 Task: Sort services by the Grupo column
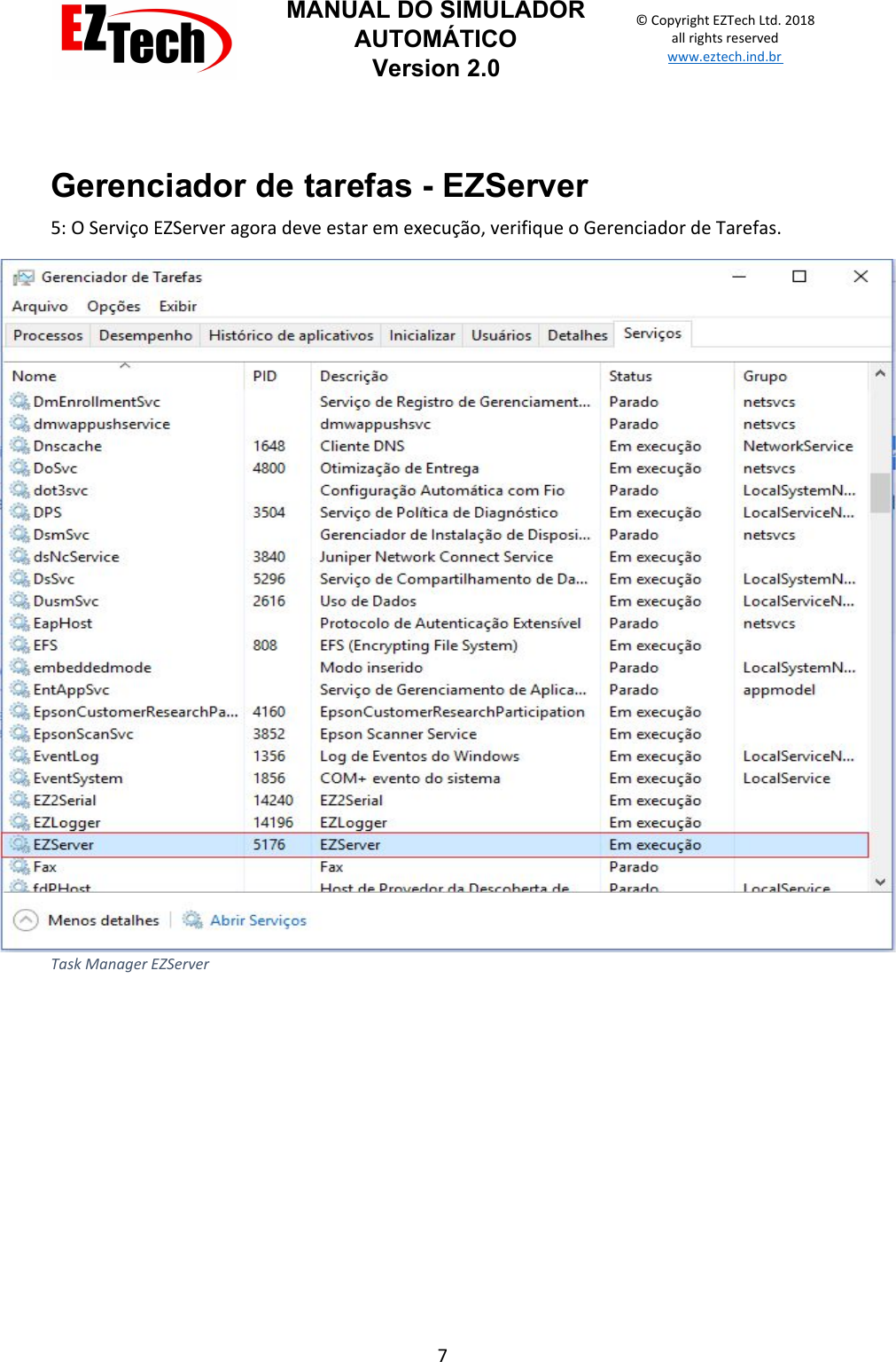pyautogui.click(x=801, y=376)
